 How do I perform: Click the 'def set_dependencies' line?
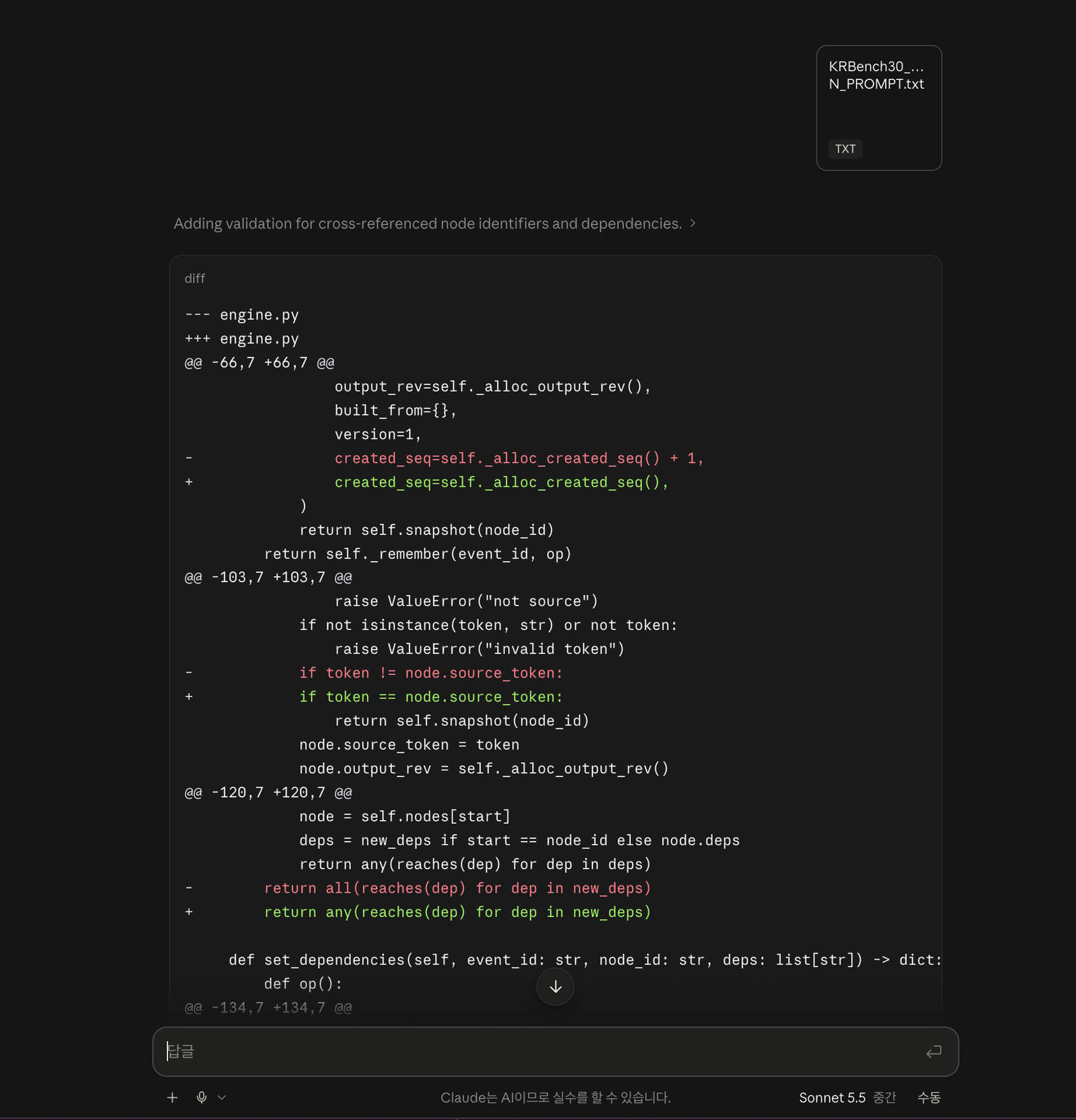coord(585,960)
